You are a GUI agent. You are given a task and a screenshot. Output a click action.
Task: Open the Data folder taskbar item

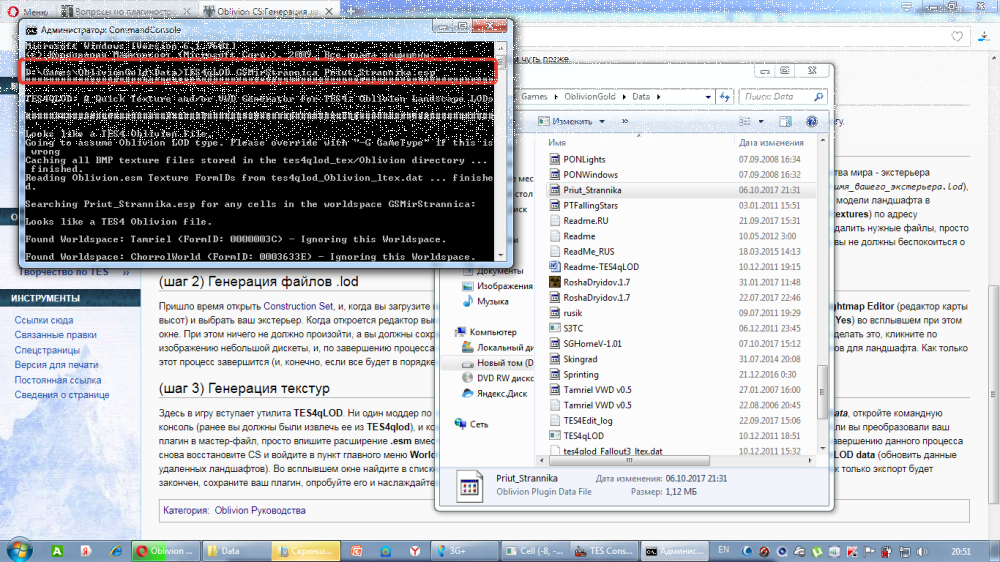point(235,551)
